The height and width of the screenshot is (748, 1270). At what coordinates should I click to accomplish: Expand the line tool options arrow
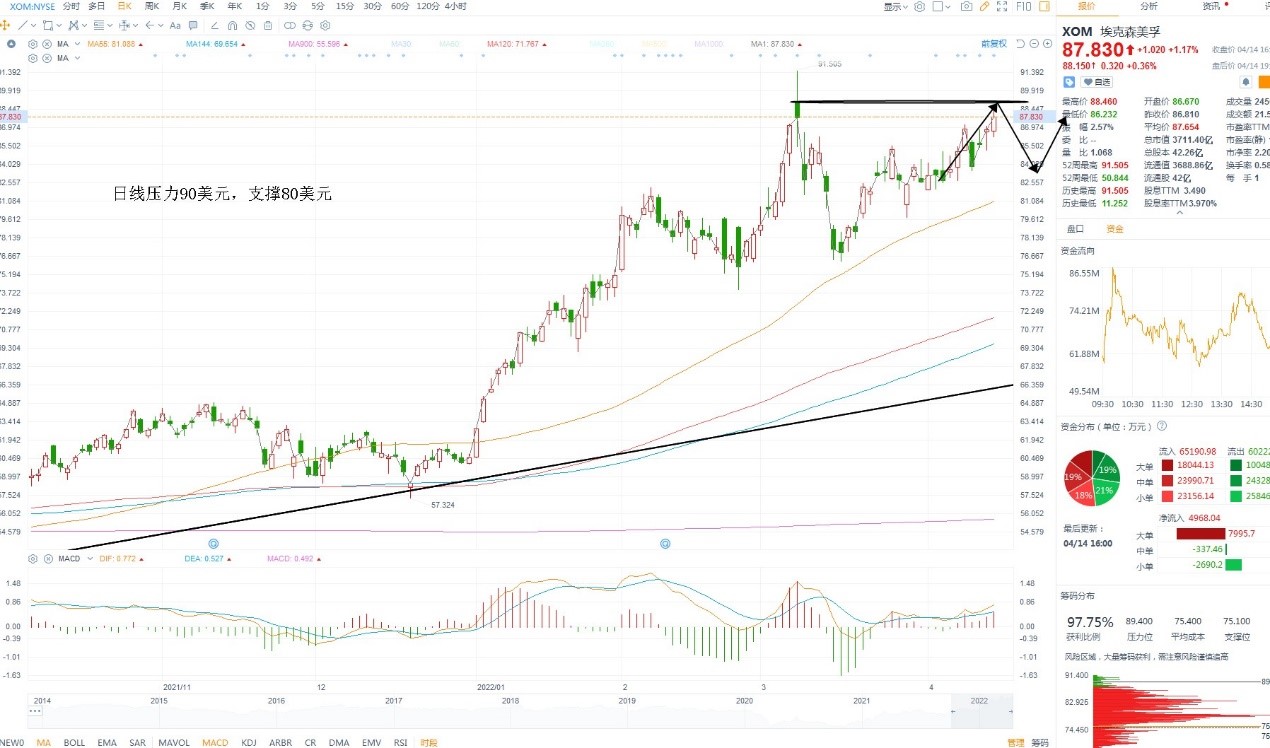pos(33,25)
